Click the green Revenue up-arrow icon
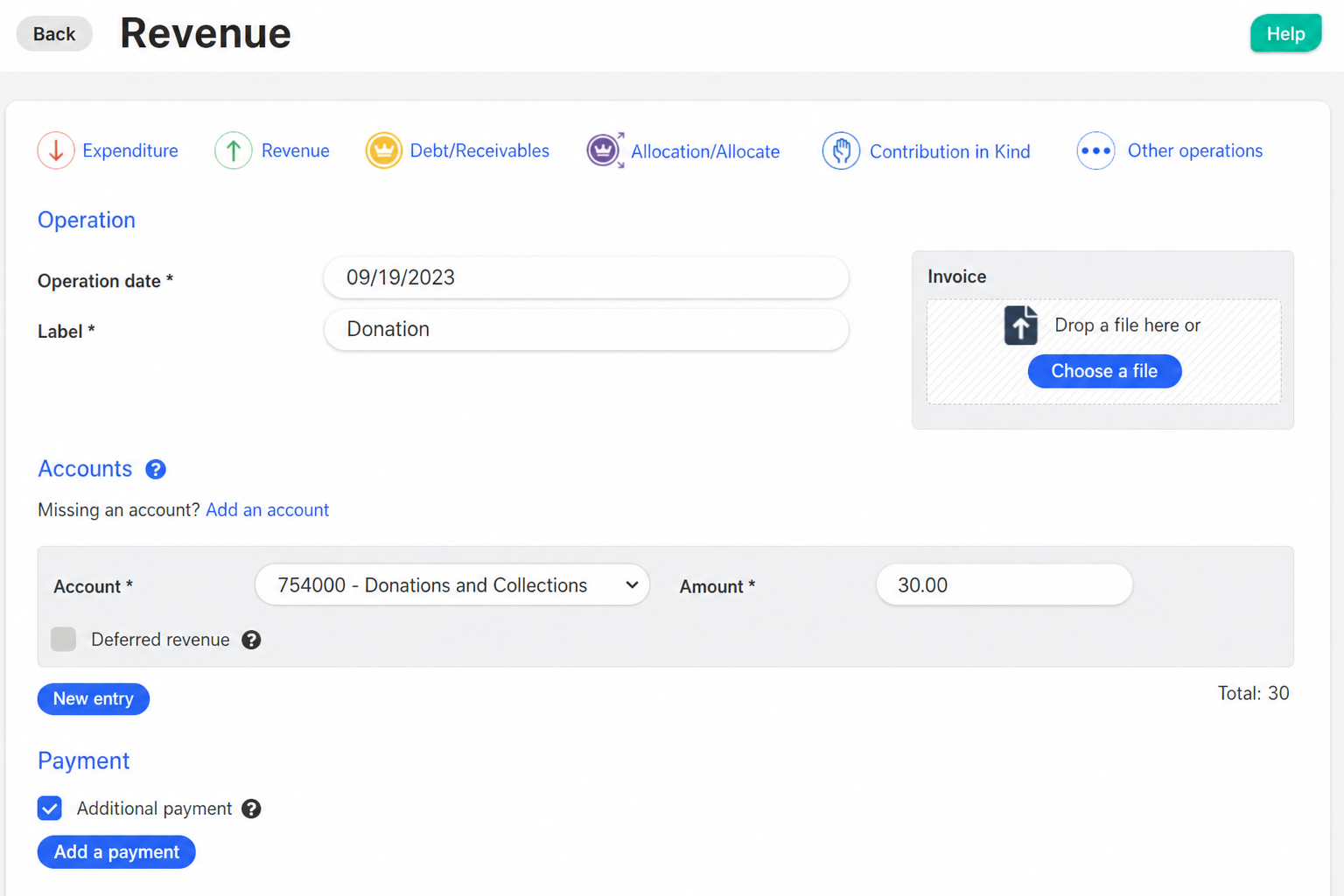Image resolution: width=1344 pixels, height=896 pixels. [234, 150]
